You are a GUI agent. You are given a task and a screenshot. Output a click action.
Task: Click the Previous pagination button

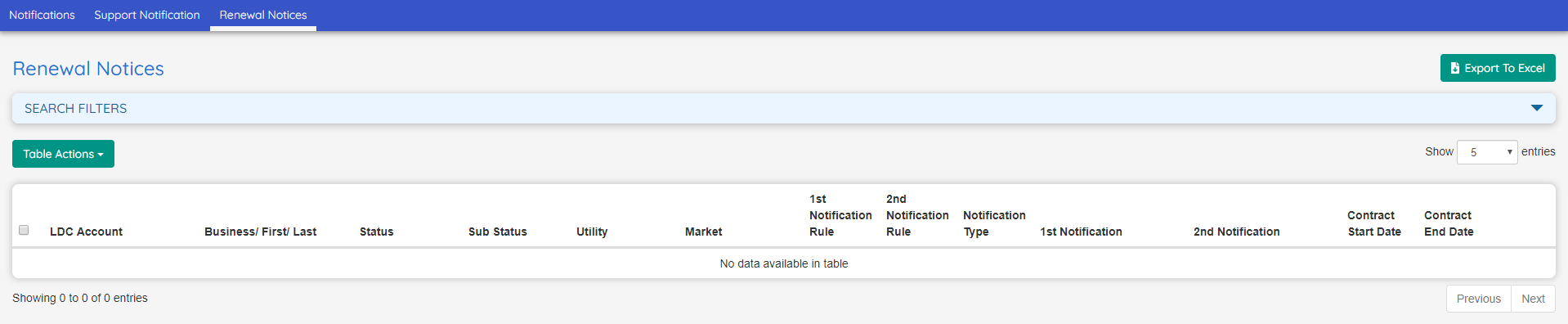(x=1478, y=299)
